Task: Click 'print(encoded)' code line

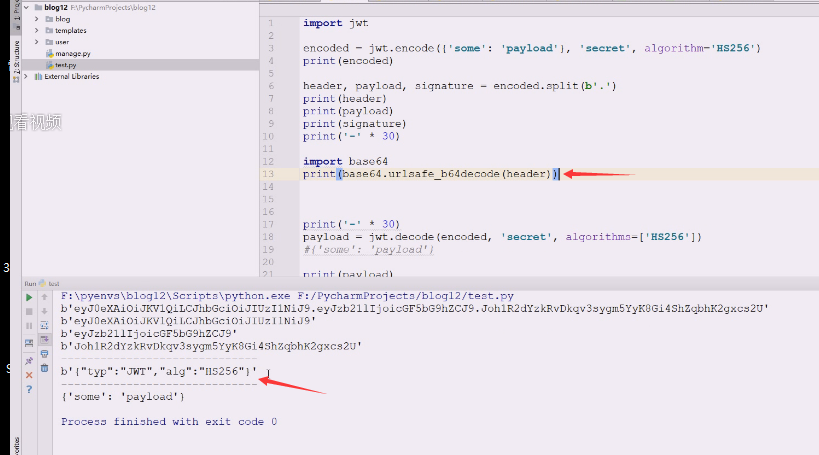Action: [348, 61]
